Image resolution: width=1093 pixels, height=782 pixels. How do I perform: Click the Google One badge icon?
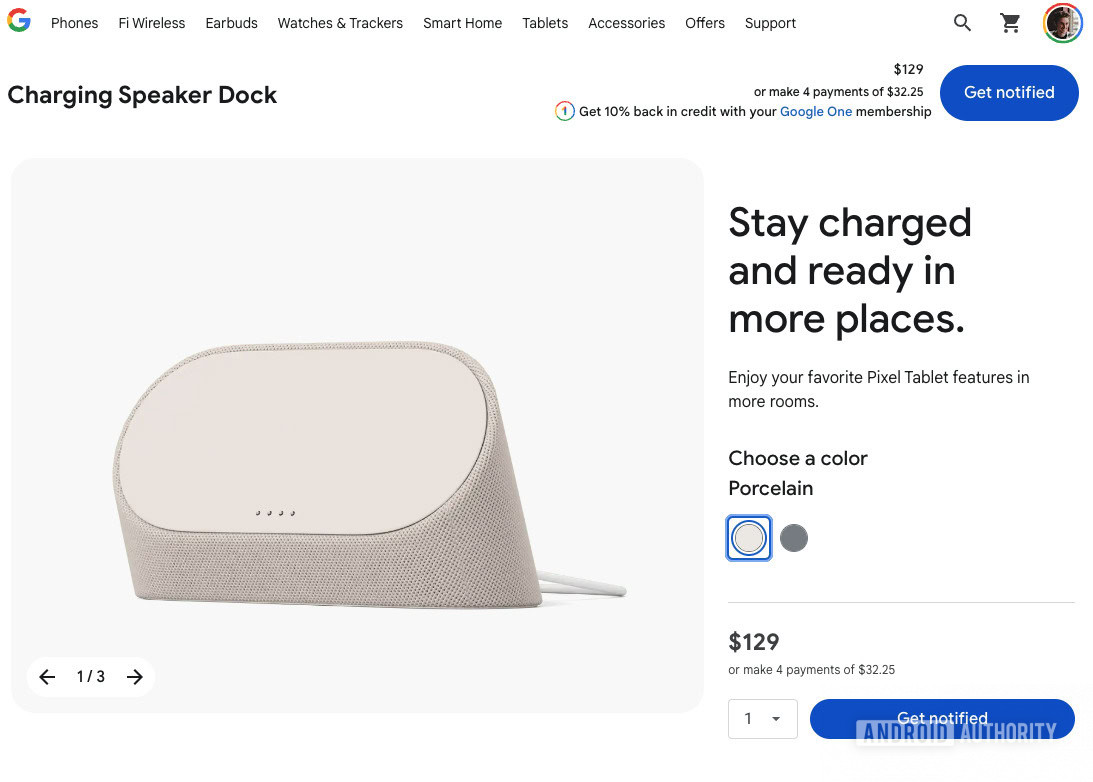(565, 112)
